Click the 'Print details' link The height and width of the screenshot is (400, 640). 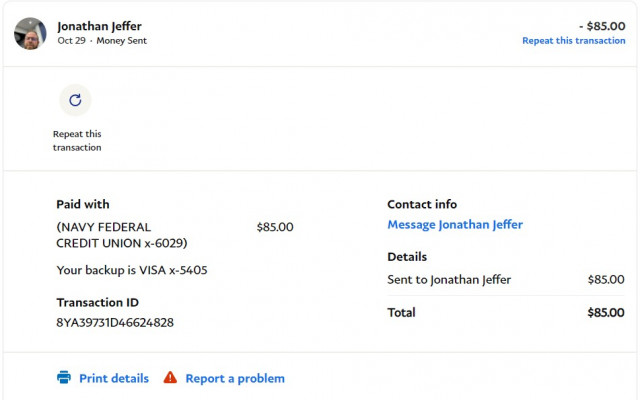(x=114, y=378)
